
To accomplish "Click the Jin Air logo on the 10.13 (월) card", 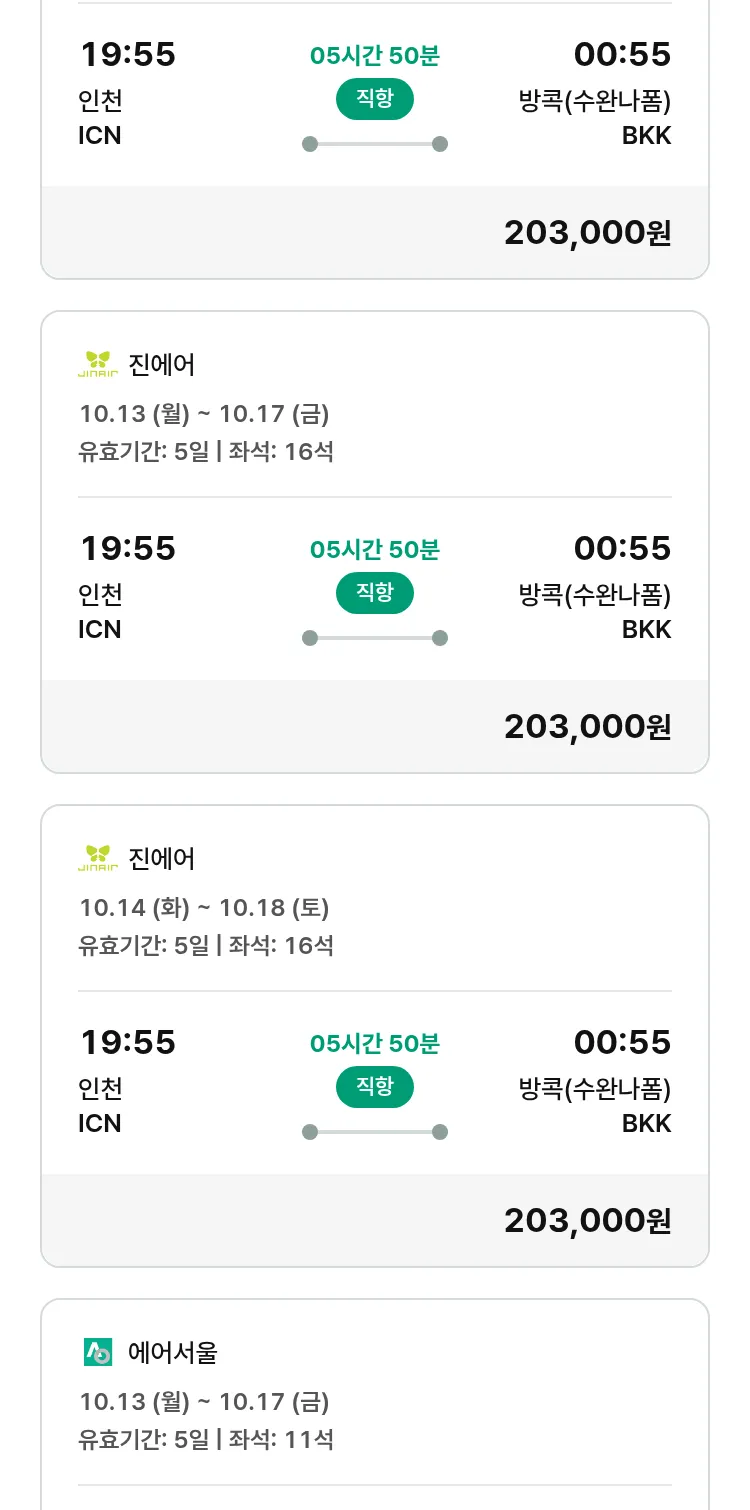I will click(x=98, y=365).
